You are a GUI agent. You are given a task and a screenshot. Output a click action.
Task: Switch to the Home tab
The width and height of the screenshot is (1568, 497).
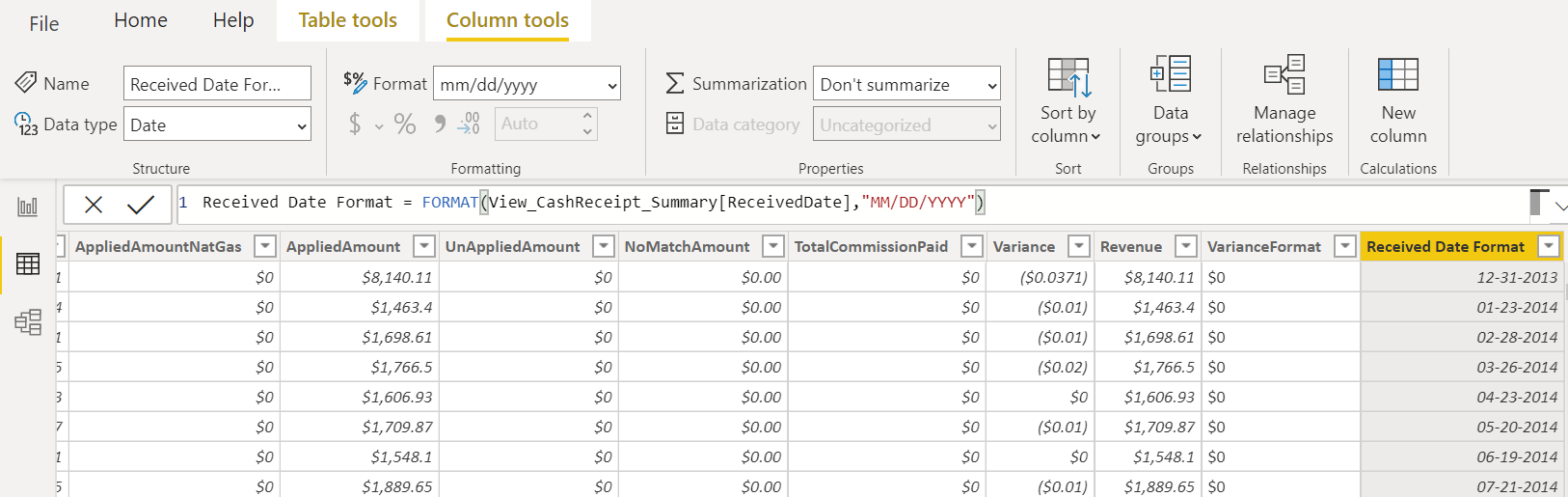tap(141, 20)
